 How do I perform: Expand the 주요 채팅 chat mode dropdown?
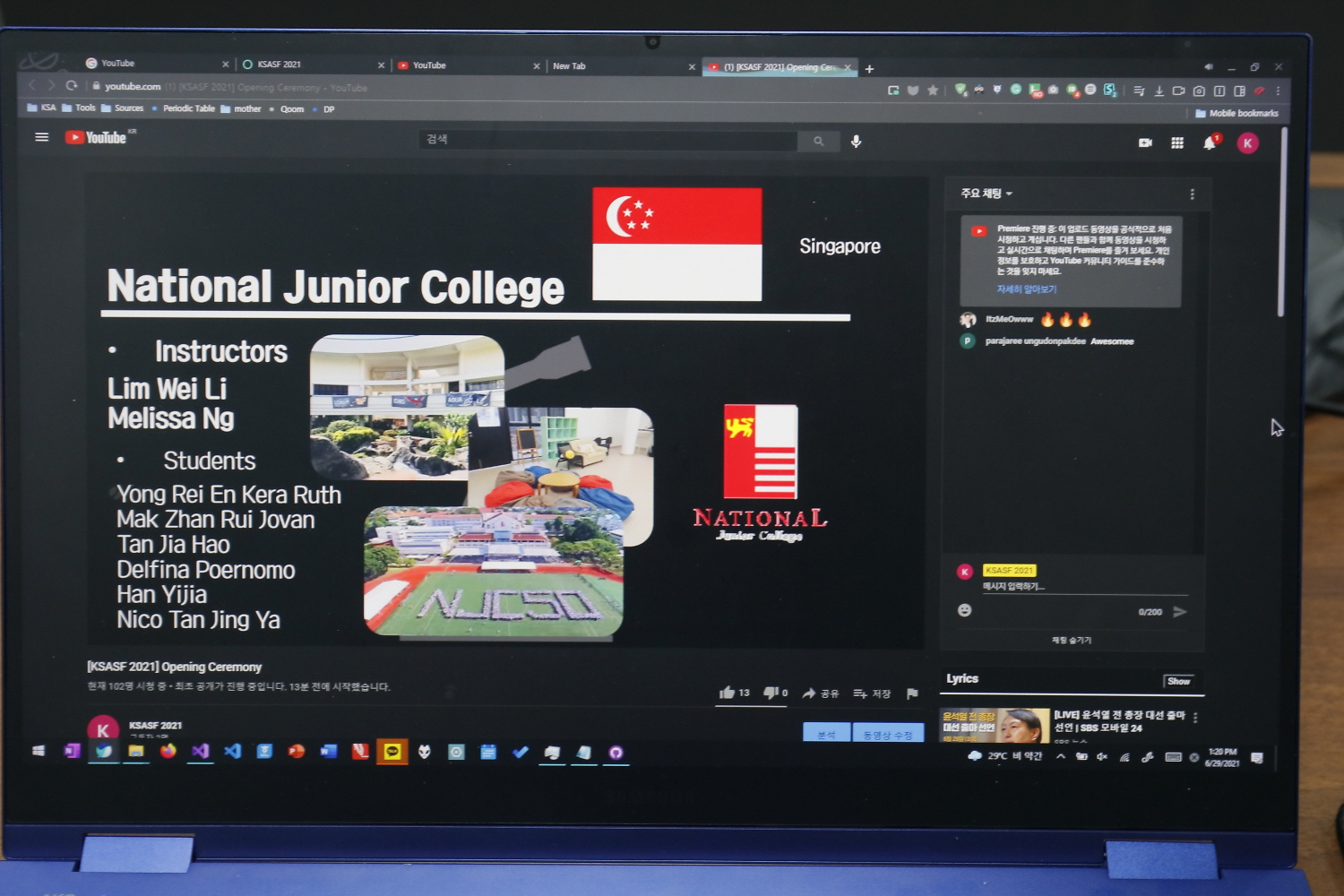point(986,194)
